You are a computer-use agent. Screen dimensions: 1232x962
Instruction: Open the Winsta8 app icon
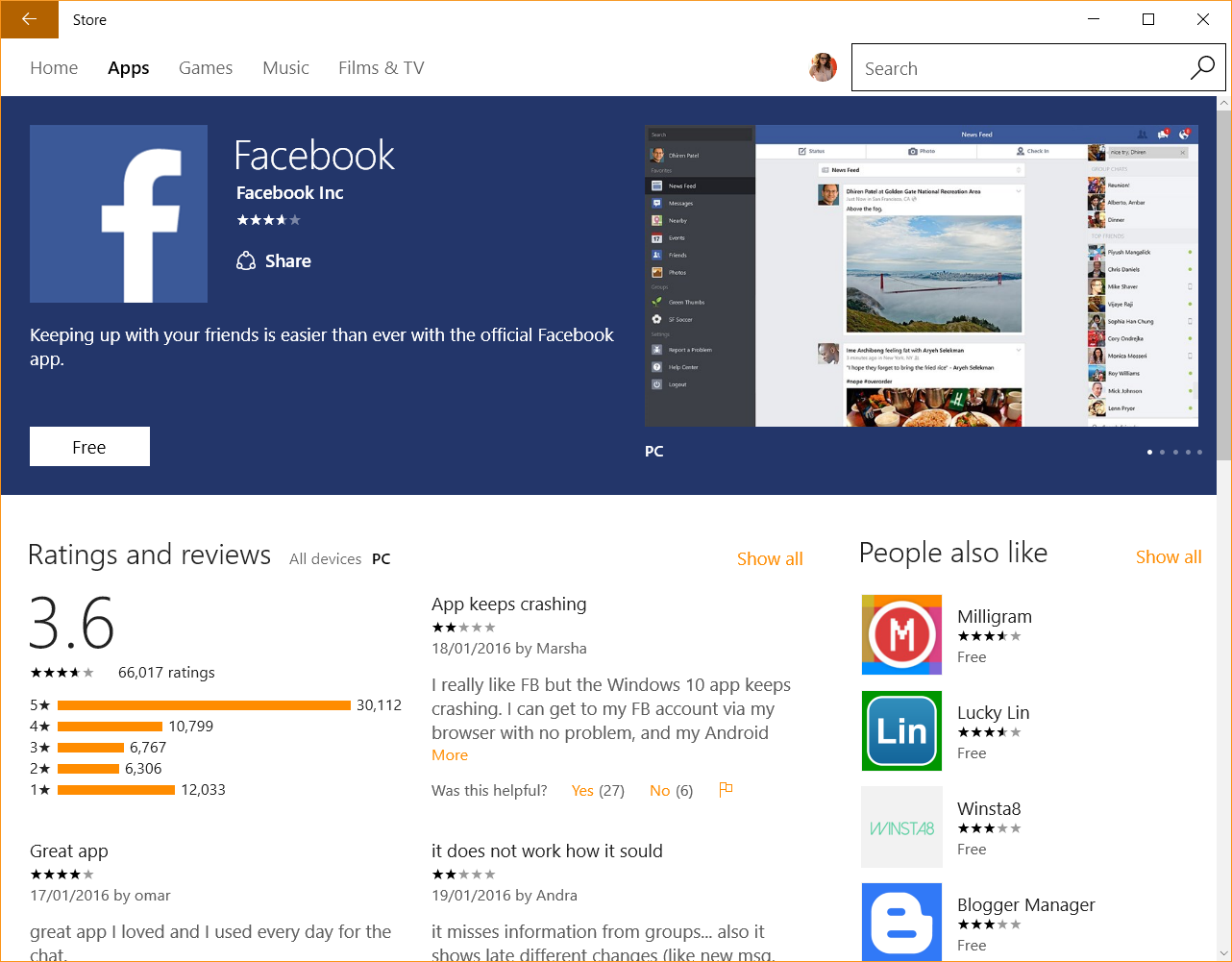tap(901, 826)
